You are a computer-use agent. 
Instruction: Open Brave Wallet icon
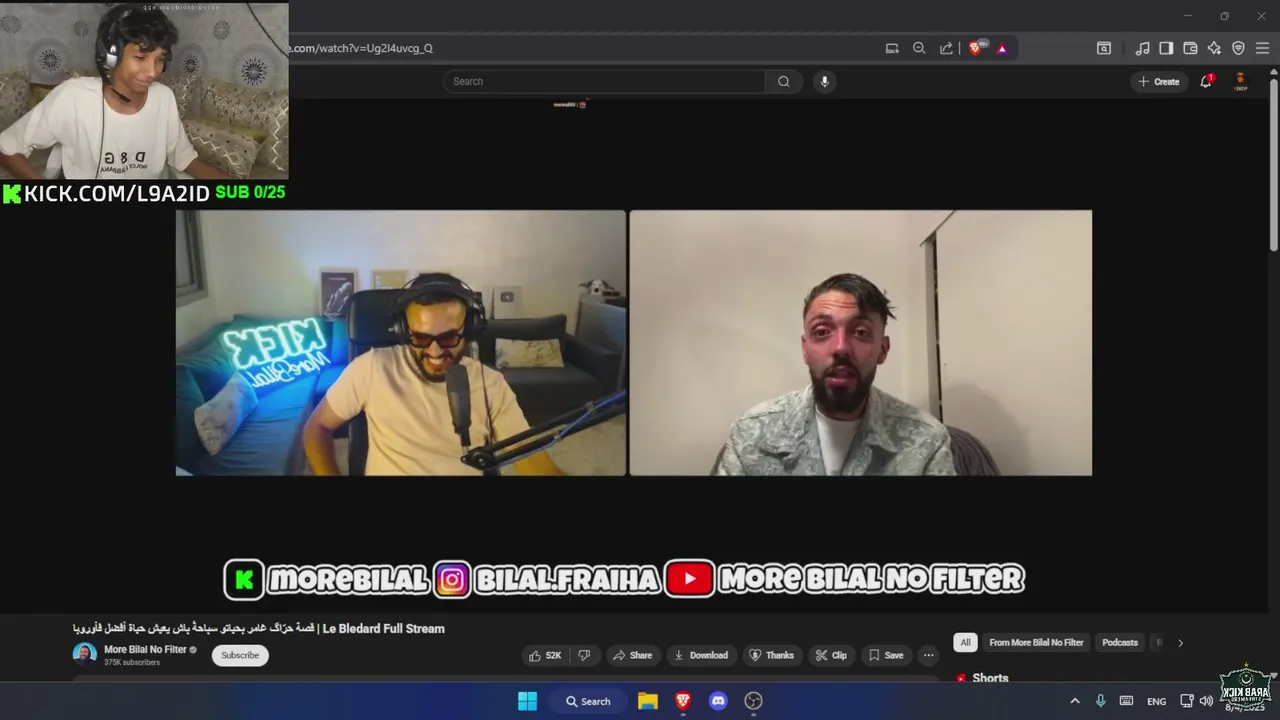coord(1190,48)
